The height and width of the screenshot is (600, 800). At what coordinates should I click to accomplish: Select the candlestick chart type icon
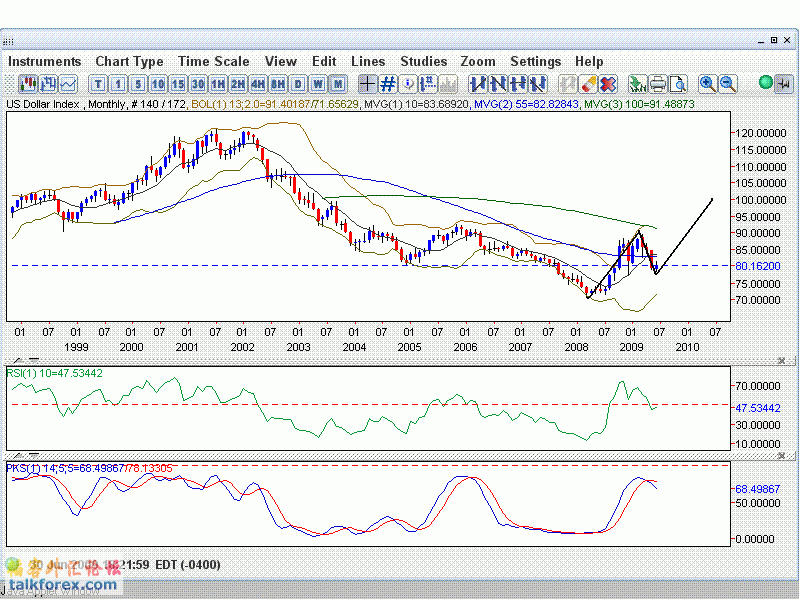click(x=28, y=84)
